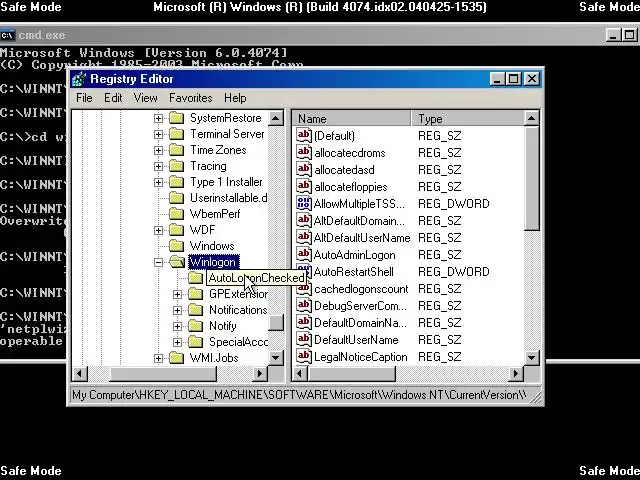
Task: Expand the SpecialAccounts subkey
Action: (x=178, y=342)
